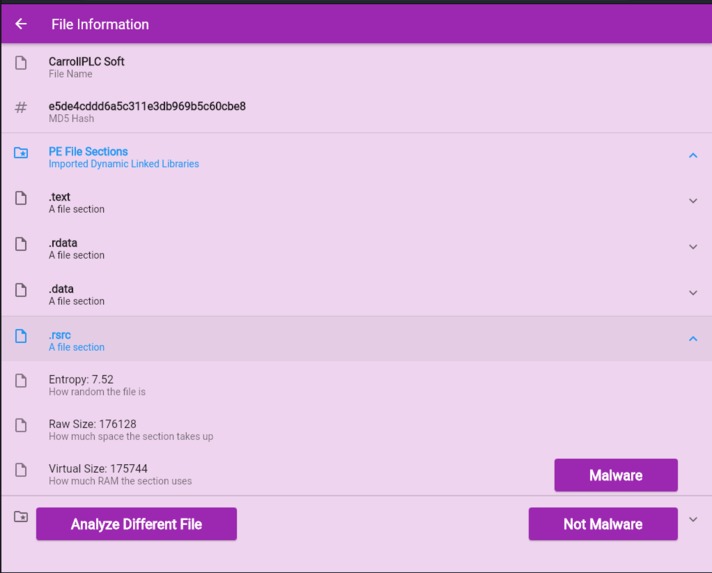Click the file icon beside .rdata section
The height and width of the screenshot is (573, 712).
(21, 244)
